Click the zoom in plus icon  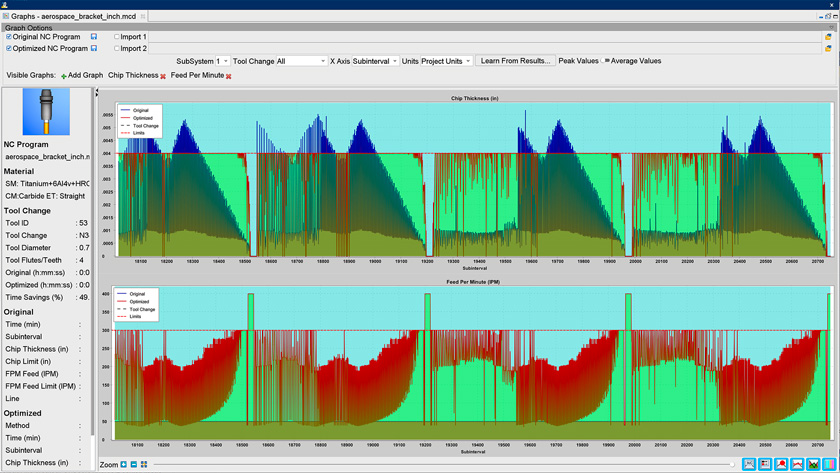[124, 464]
